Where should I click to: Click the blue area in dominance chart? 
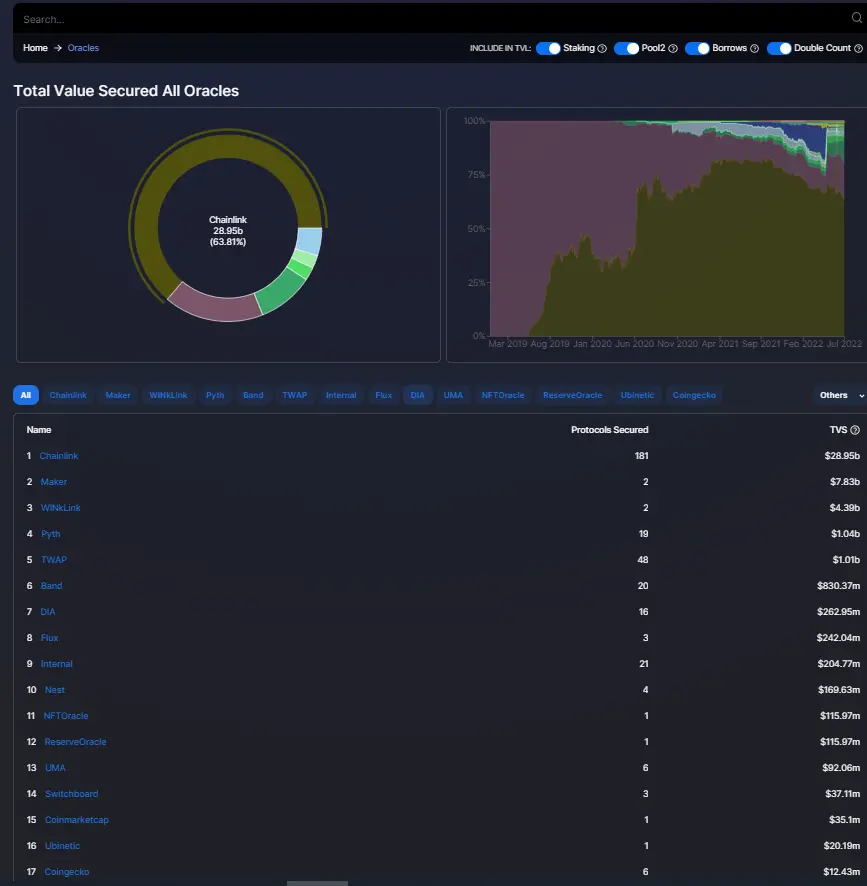[811, 136]
